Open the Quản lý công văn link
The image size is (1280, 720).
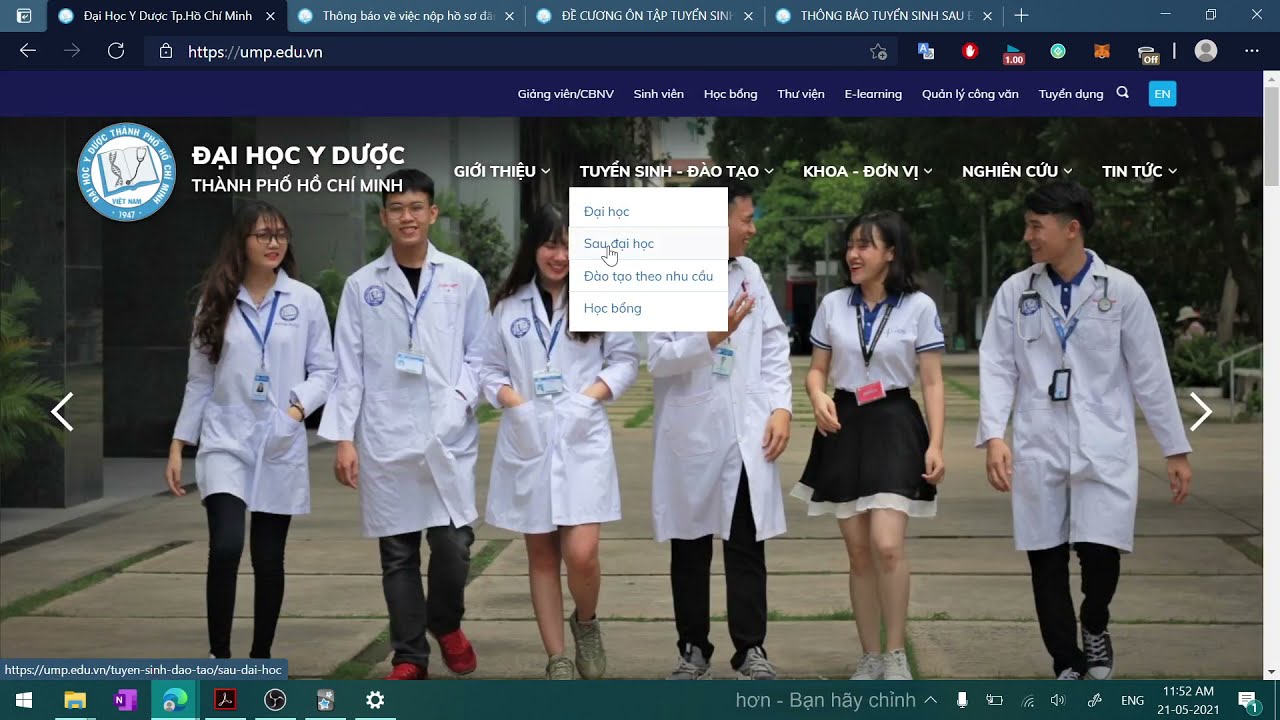[970, 94]
